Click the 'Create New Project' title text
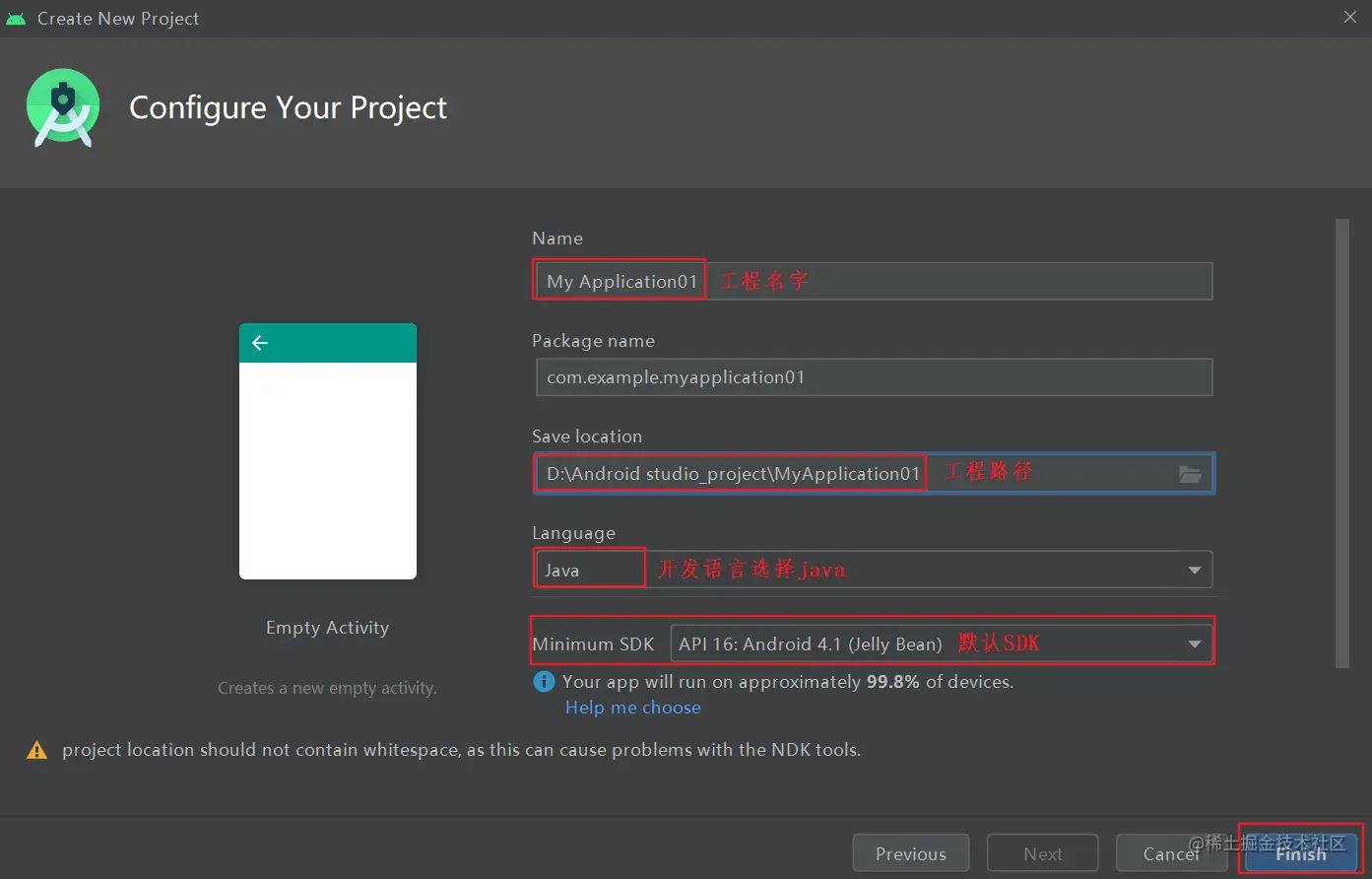Viewport: 1372px width, 879px height. click(118, 19)
